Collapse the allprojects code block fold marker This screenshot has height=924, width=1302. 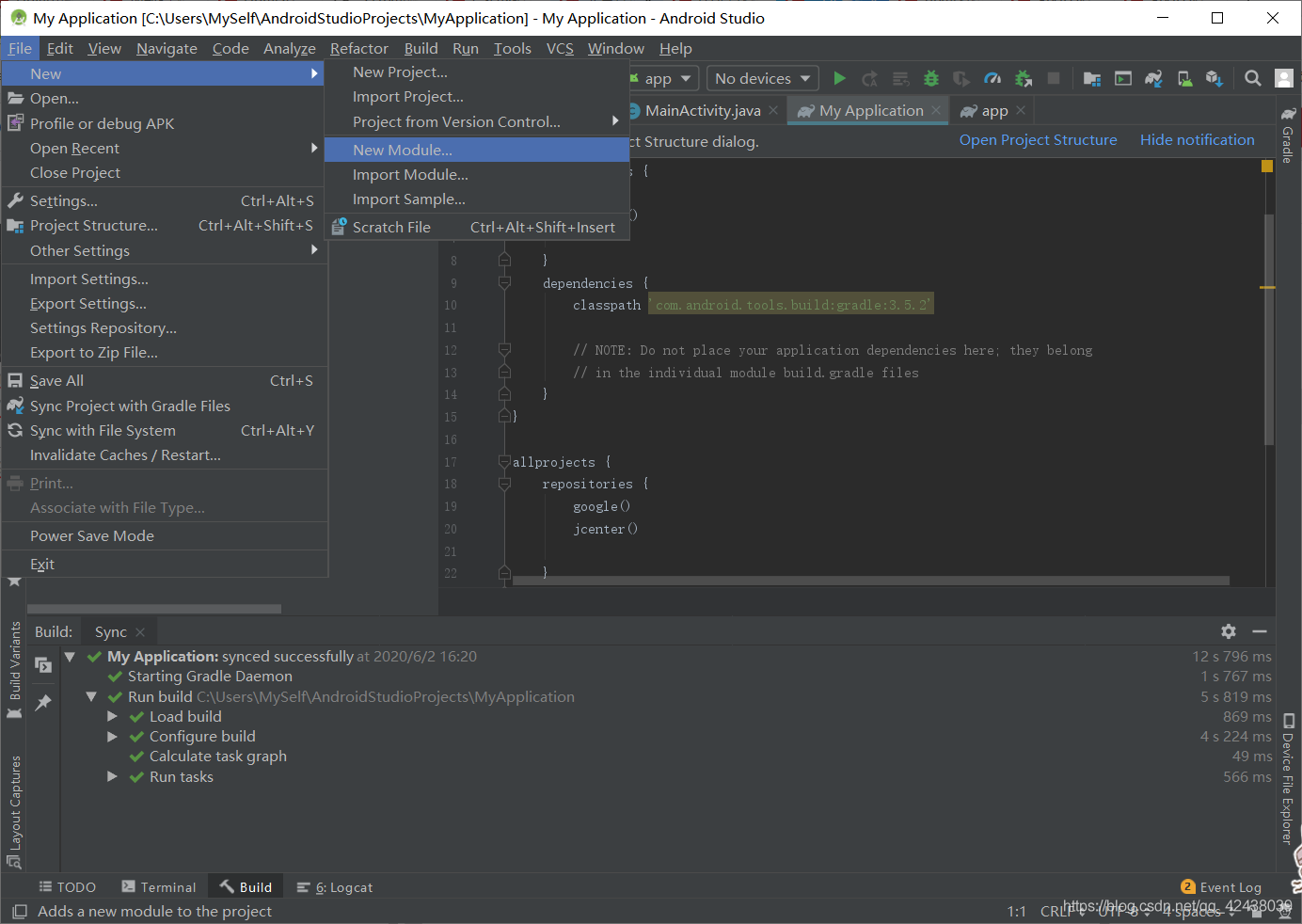(x=504, y=462)
